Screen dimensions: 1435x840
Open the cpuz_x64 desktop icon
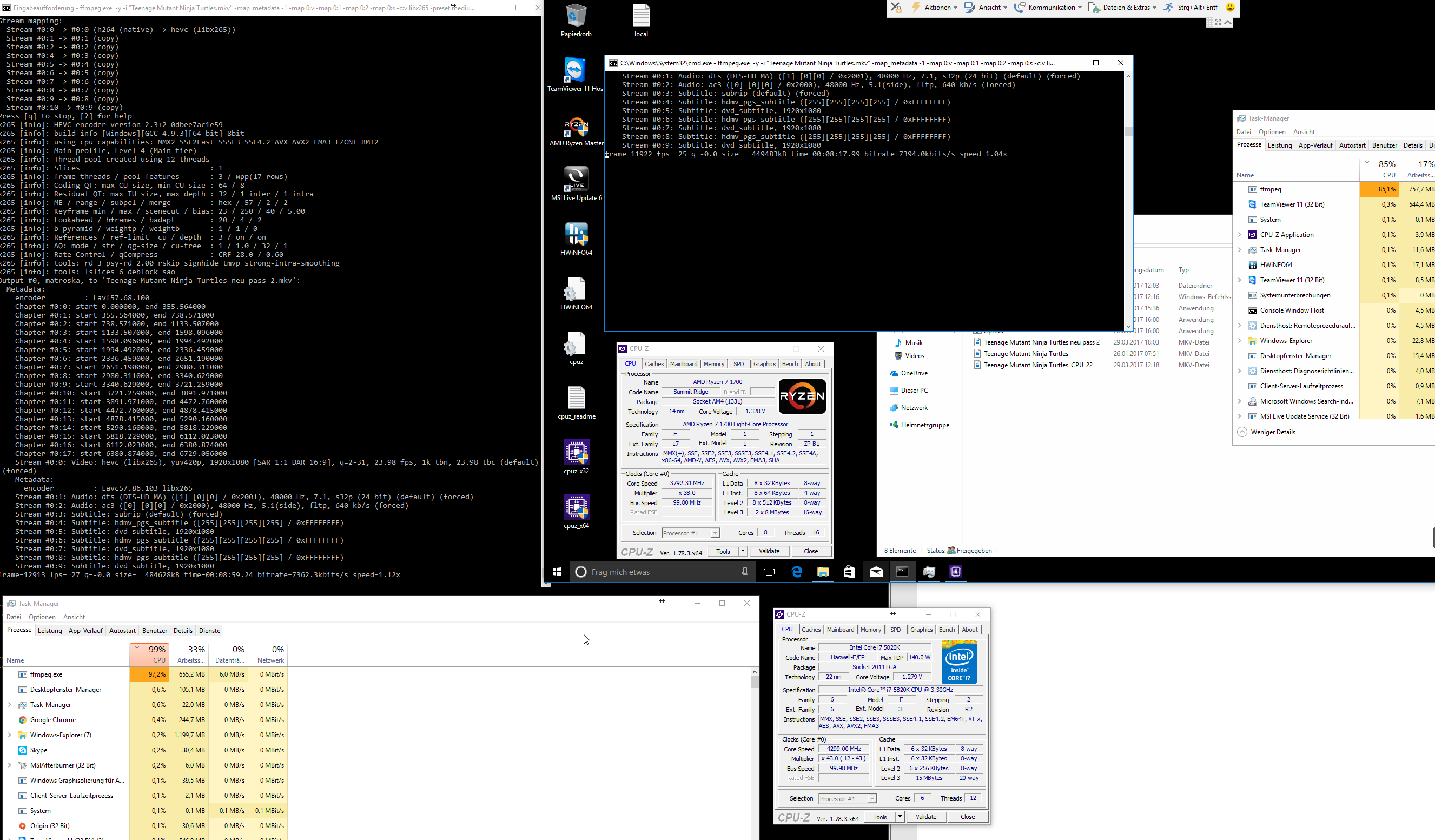pos(576,508)
